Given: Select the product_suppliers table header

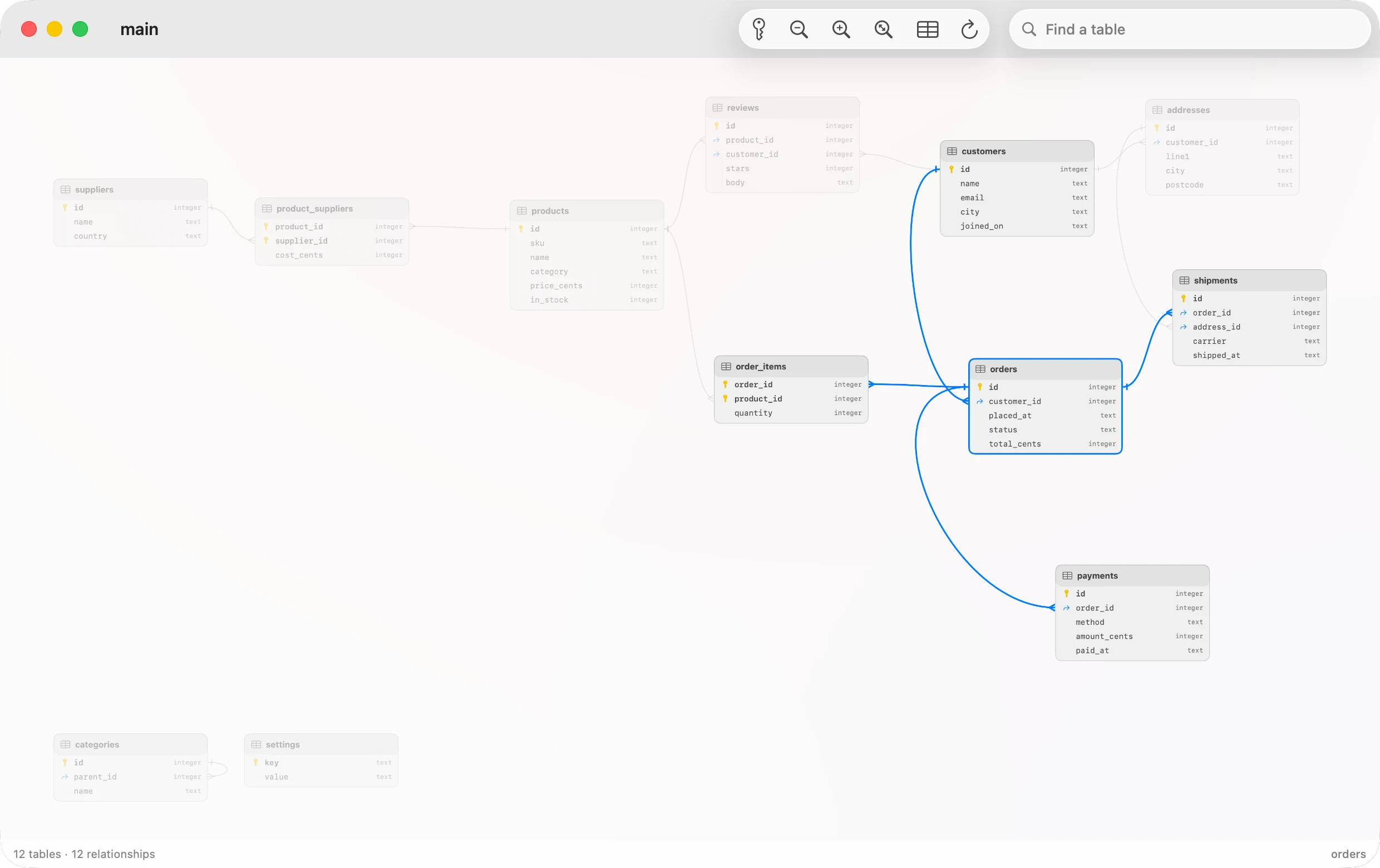Looking at the screenshot, I should [332, 209].
